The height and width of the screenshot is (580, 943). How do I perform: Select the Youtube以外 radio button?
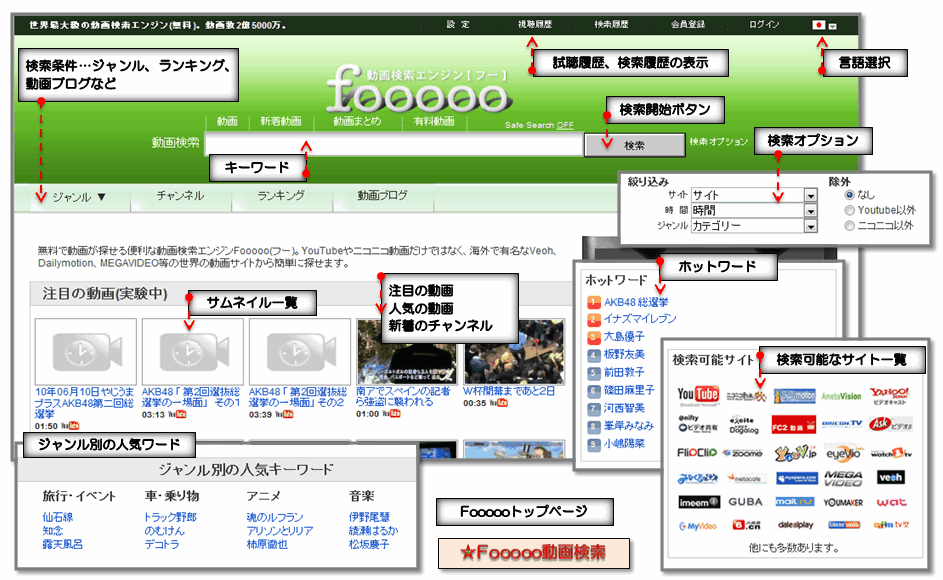[x=849, y=210]
